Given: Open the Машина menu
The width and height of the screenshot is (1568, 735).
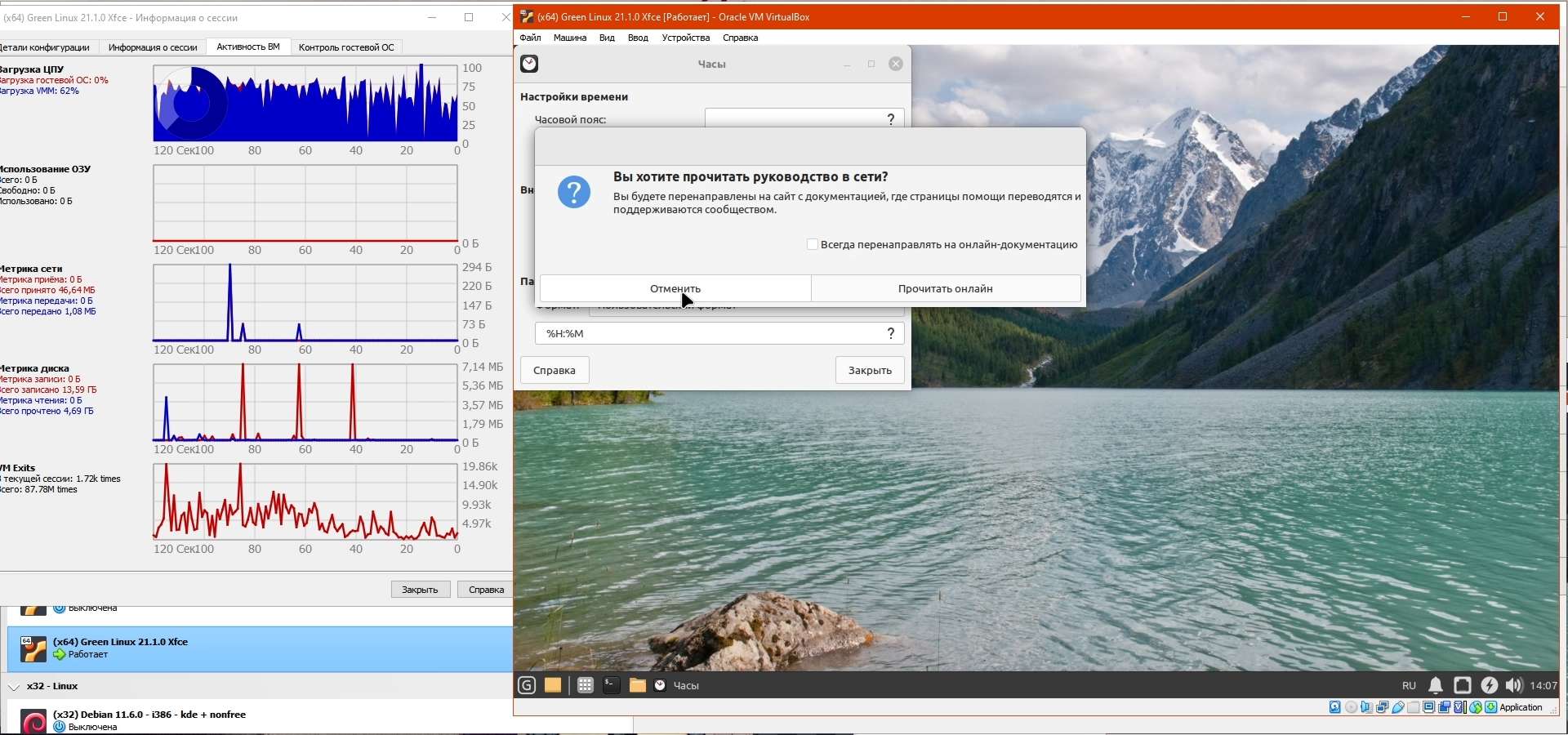Looking at the screenshot, I should click(x=570, y=38).
